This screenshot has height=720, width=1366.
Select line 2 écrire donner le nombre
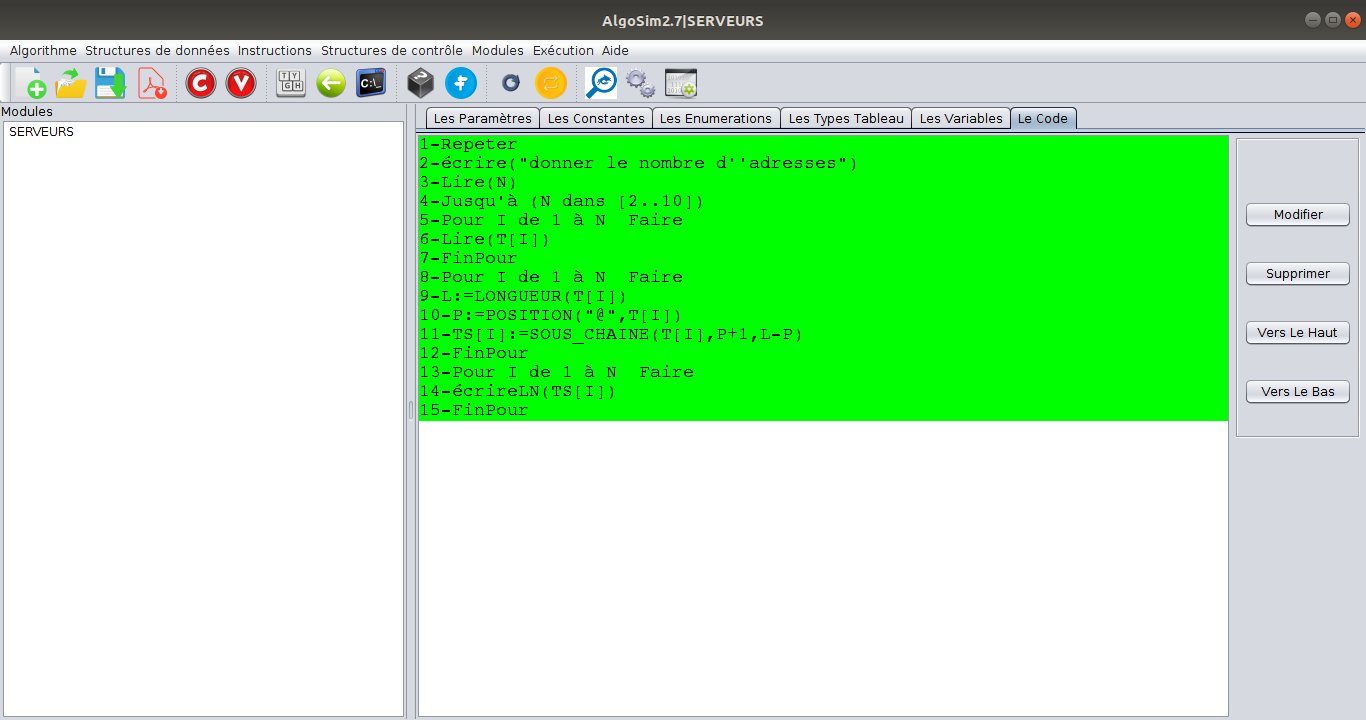[x=823, y=163]
